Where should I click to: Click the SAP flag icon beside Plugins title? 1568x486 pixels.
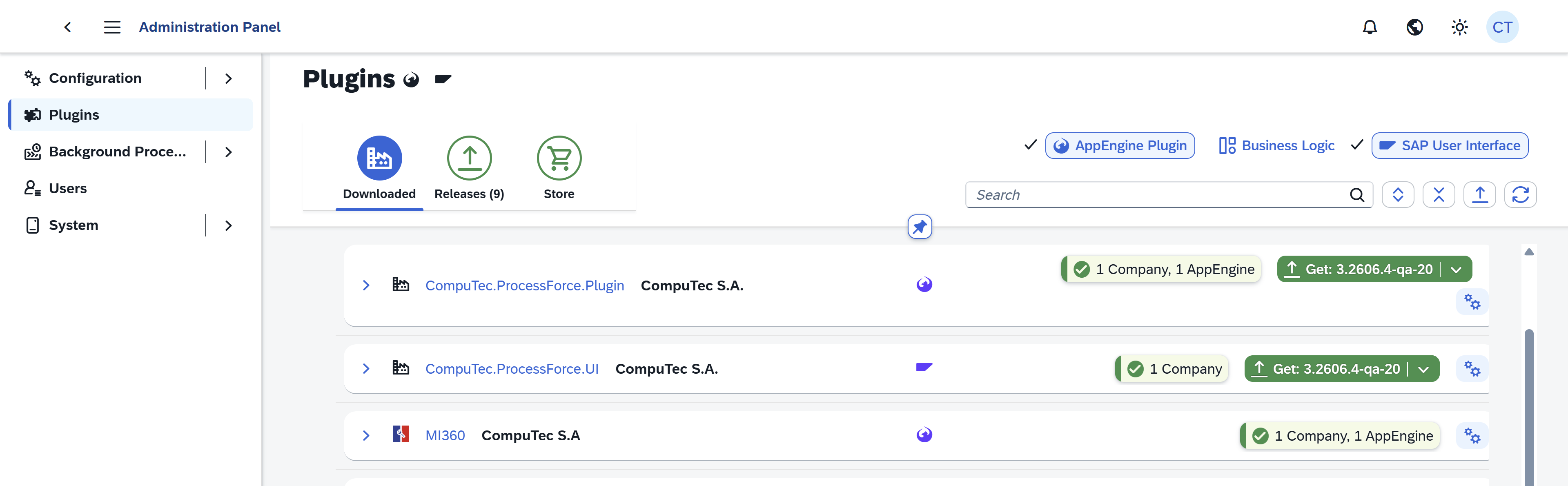[x=443, y=78]
